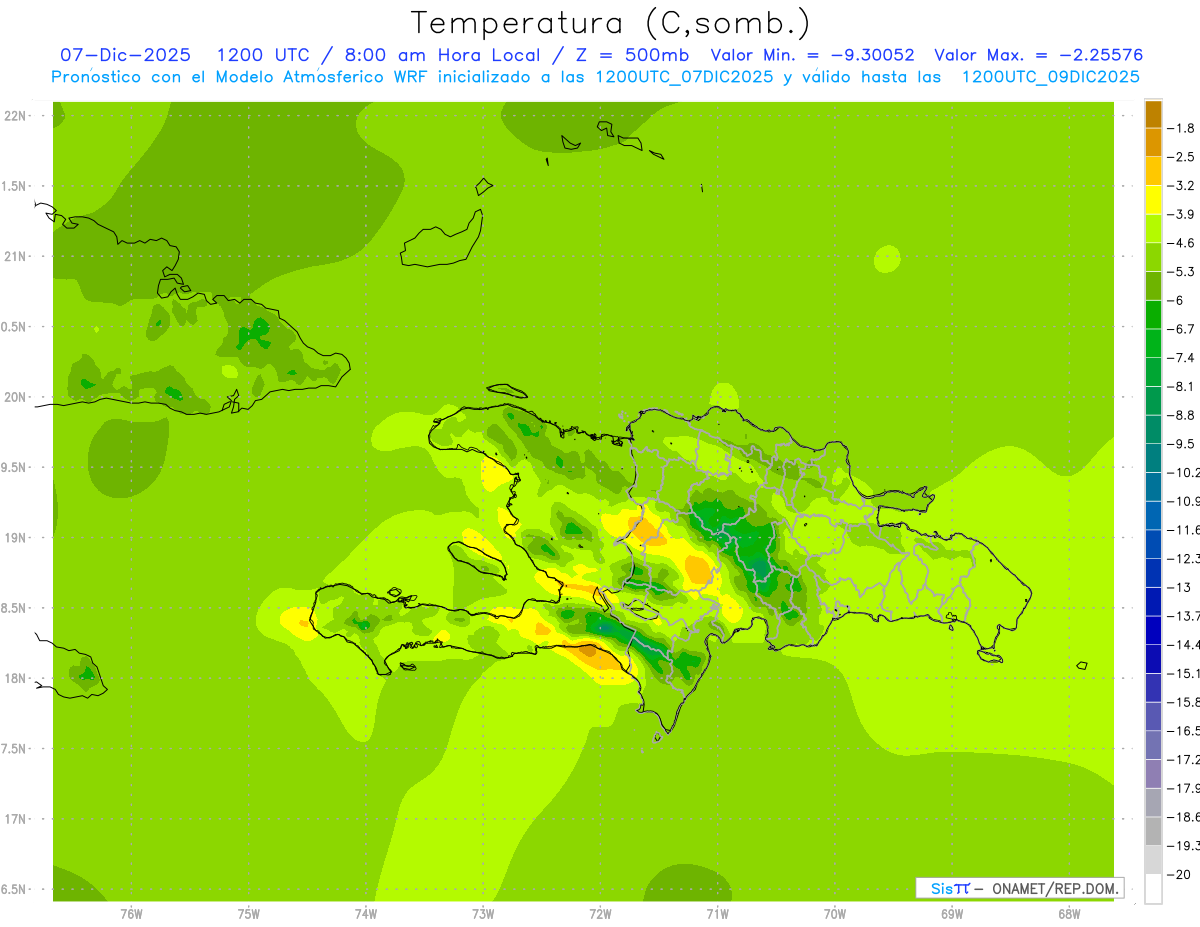
Task: Select the 'Valor Max. = -2.25576' reading
Action: tap(1038, 55)
